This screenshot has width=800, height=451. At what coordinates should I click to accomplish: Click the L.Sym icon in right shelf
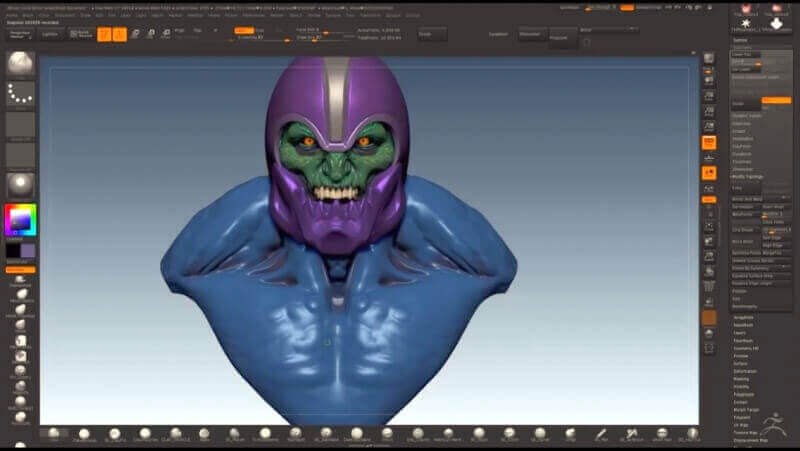tap(709, 189)
